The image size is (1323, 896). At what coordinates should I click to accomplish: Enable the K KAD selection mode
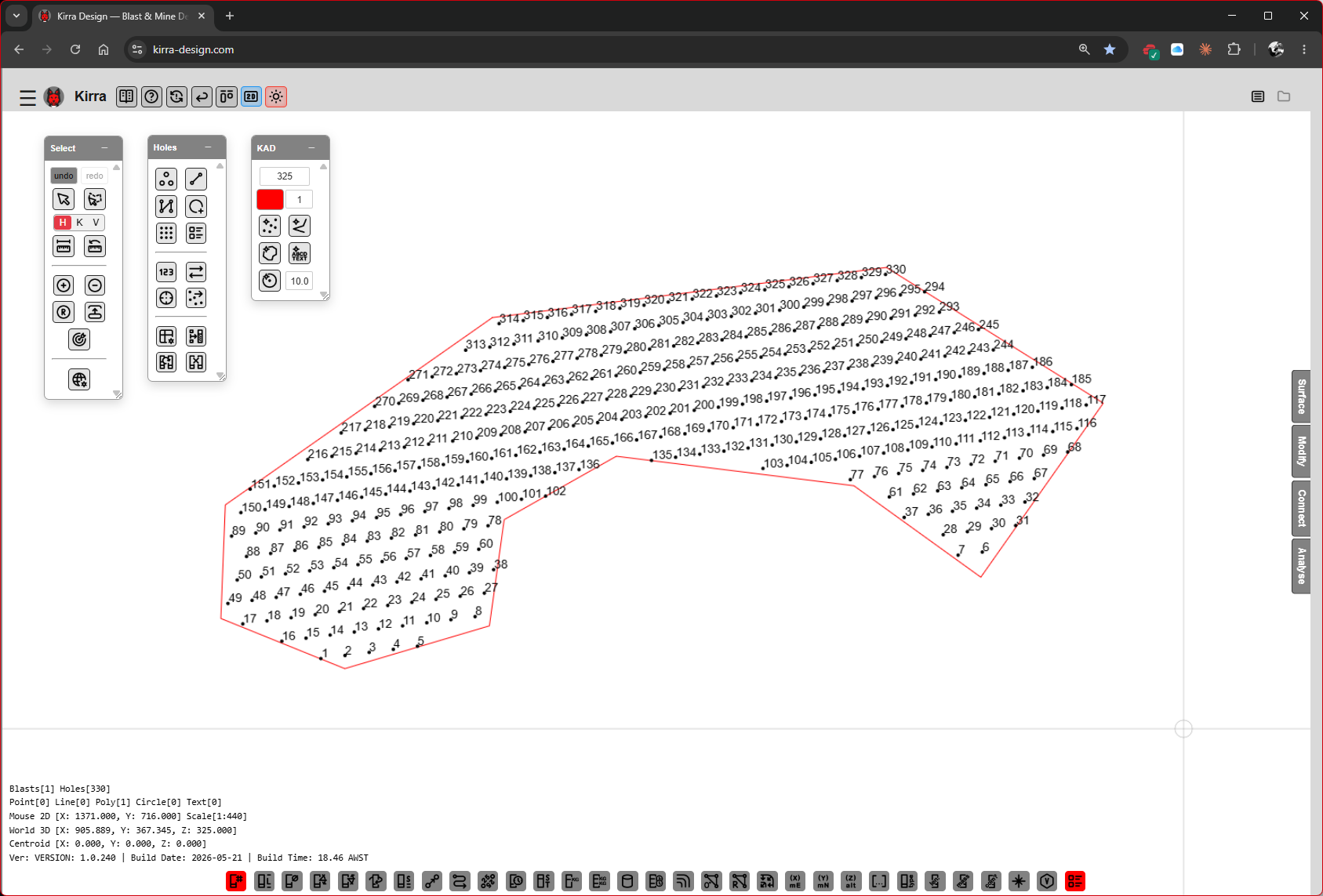(x=80, y=223)
